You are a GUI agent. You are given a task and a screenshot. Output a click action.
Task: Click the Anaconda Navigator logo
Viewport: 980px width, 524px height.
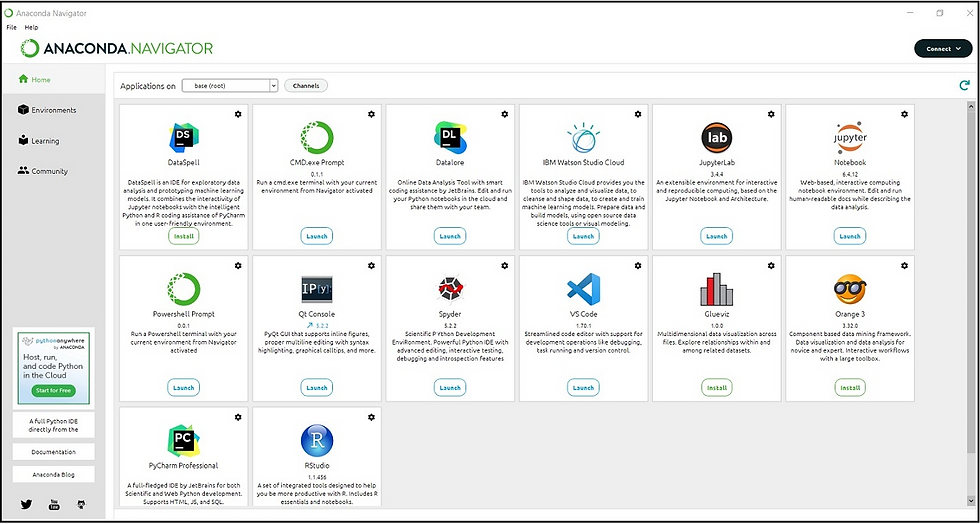(117, 49)
